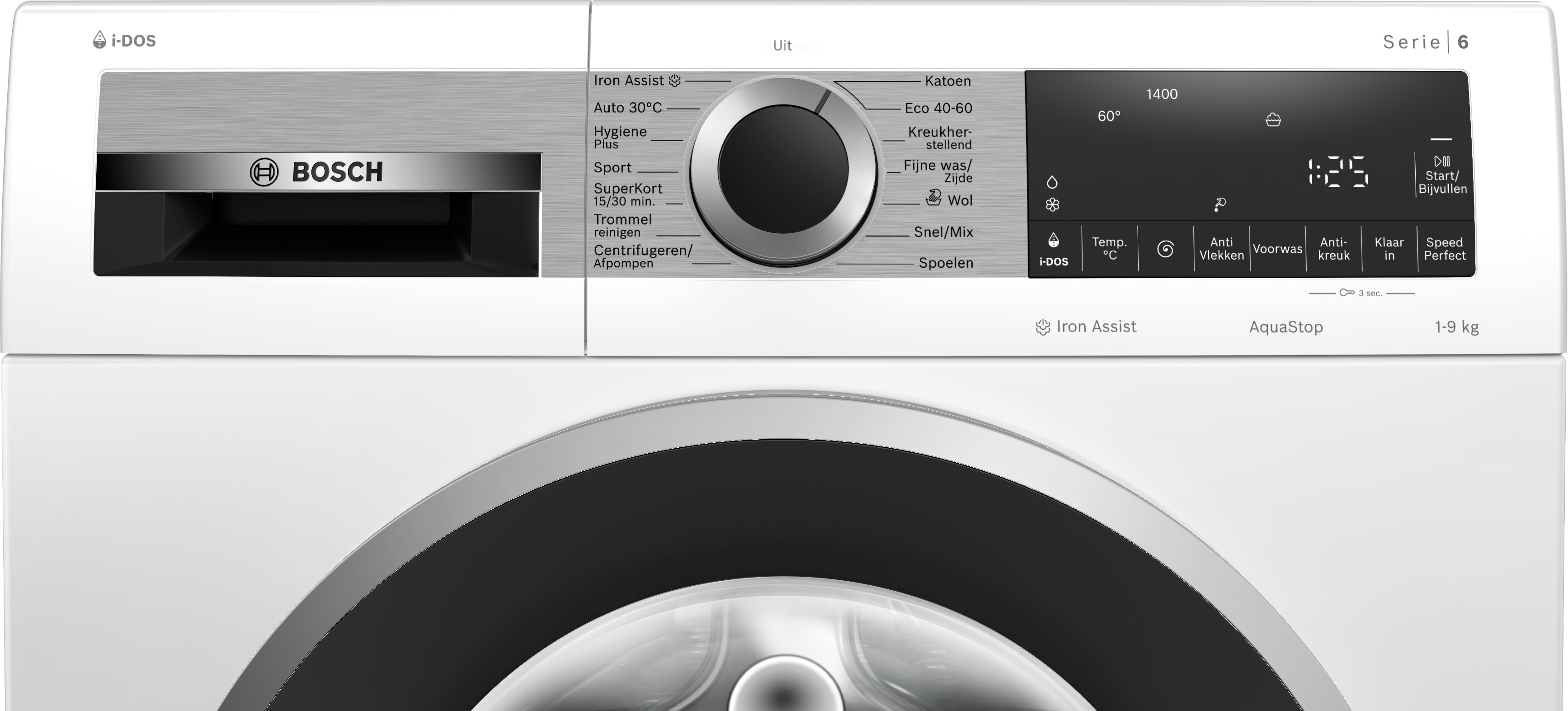Click the 1-9 kg capacity label
This screenshot has width=1568, height=711.
pyautogui.click(x=1457, y=327)
